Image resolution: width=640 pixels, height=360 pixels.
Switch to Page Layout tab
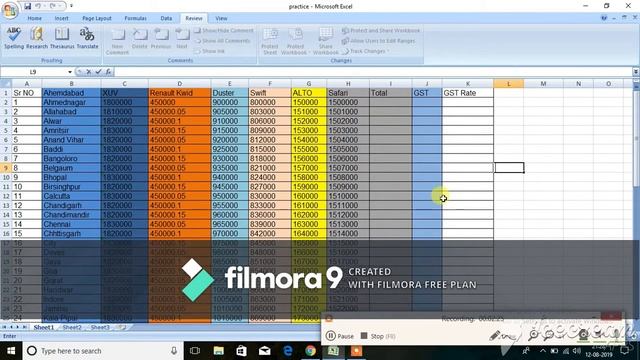point(97,18)
